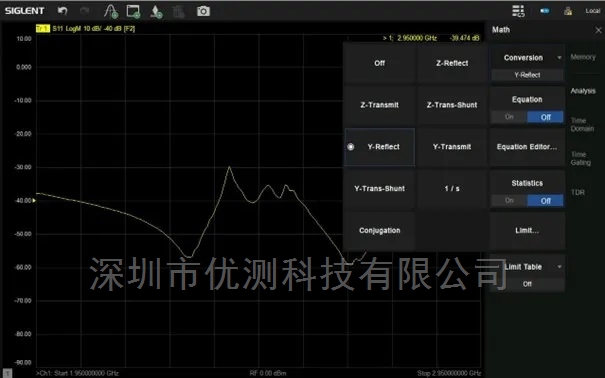605x378 pixels.
Task: Click marker 1 readout 2.950000 GHz
Action: point(410,38)
